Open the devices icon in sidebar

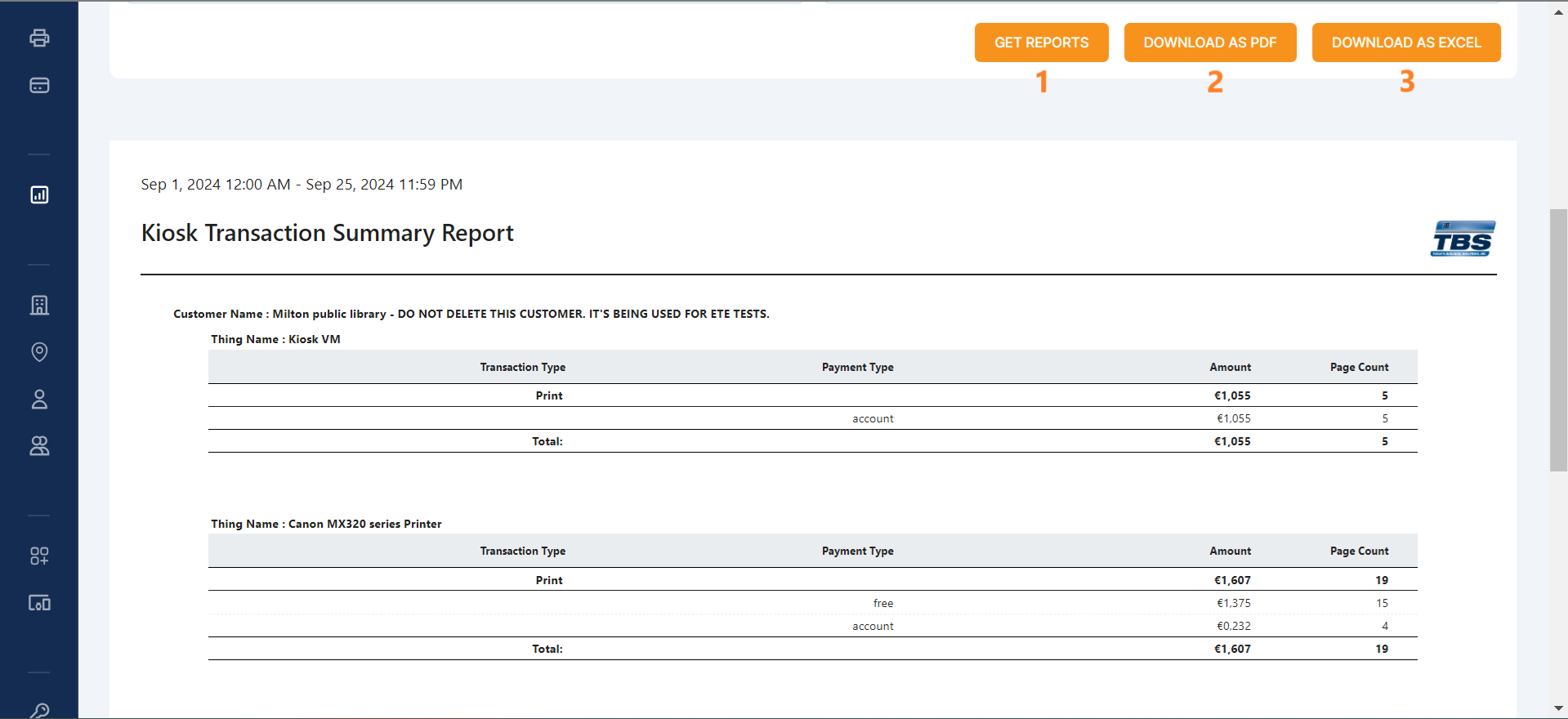[39, 603]
